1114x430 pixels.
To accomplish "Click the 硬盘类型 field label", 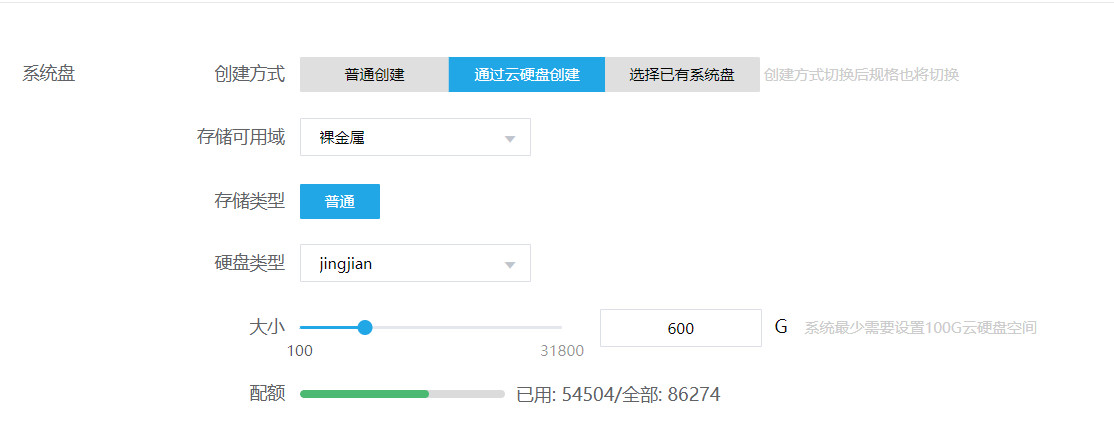I will (249, 264).
